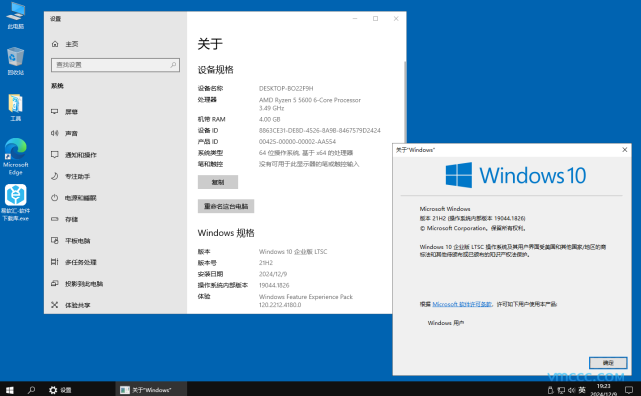Open the 此电脑 desktop icon
The image size is (641, 396).
tap(16, 16)
